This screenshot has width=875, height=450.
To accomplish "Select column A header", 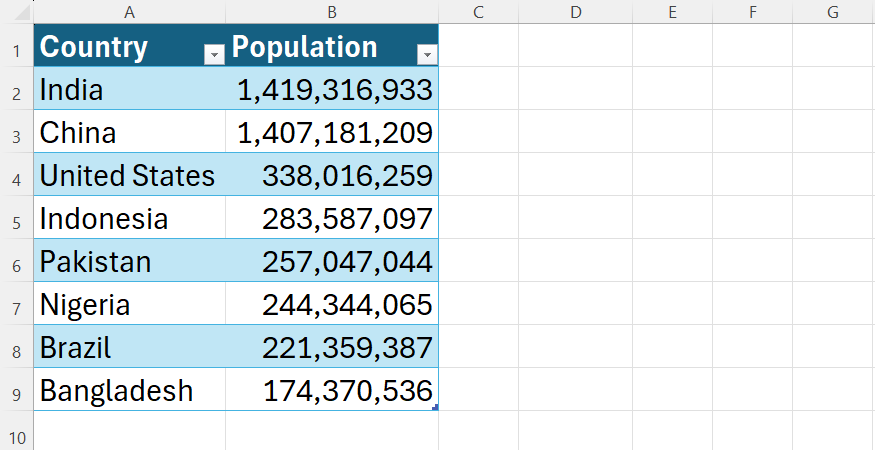I will 129,12.
